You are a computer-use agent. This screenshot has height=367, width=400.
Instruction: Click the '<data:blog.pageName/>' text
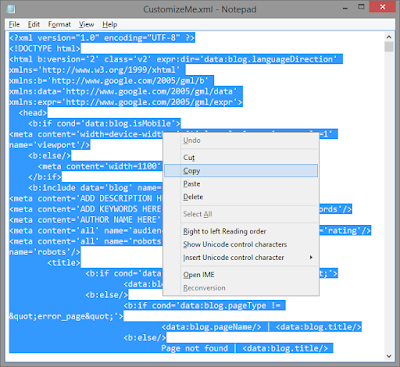pos(211,327)
